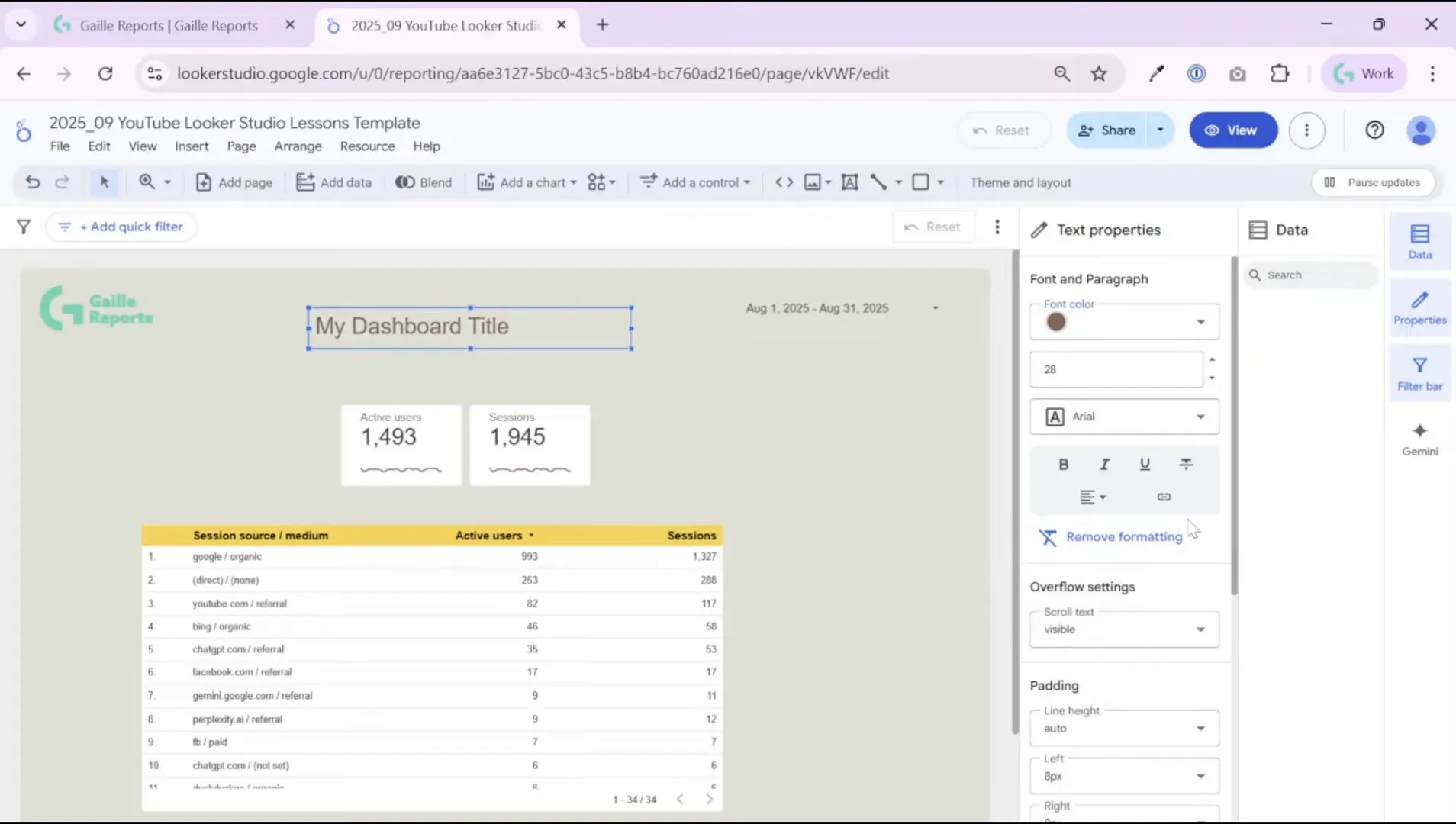Enable italic formatting
The width and height of the screenshot is (1456, 824).
(x=1104, y=464)
